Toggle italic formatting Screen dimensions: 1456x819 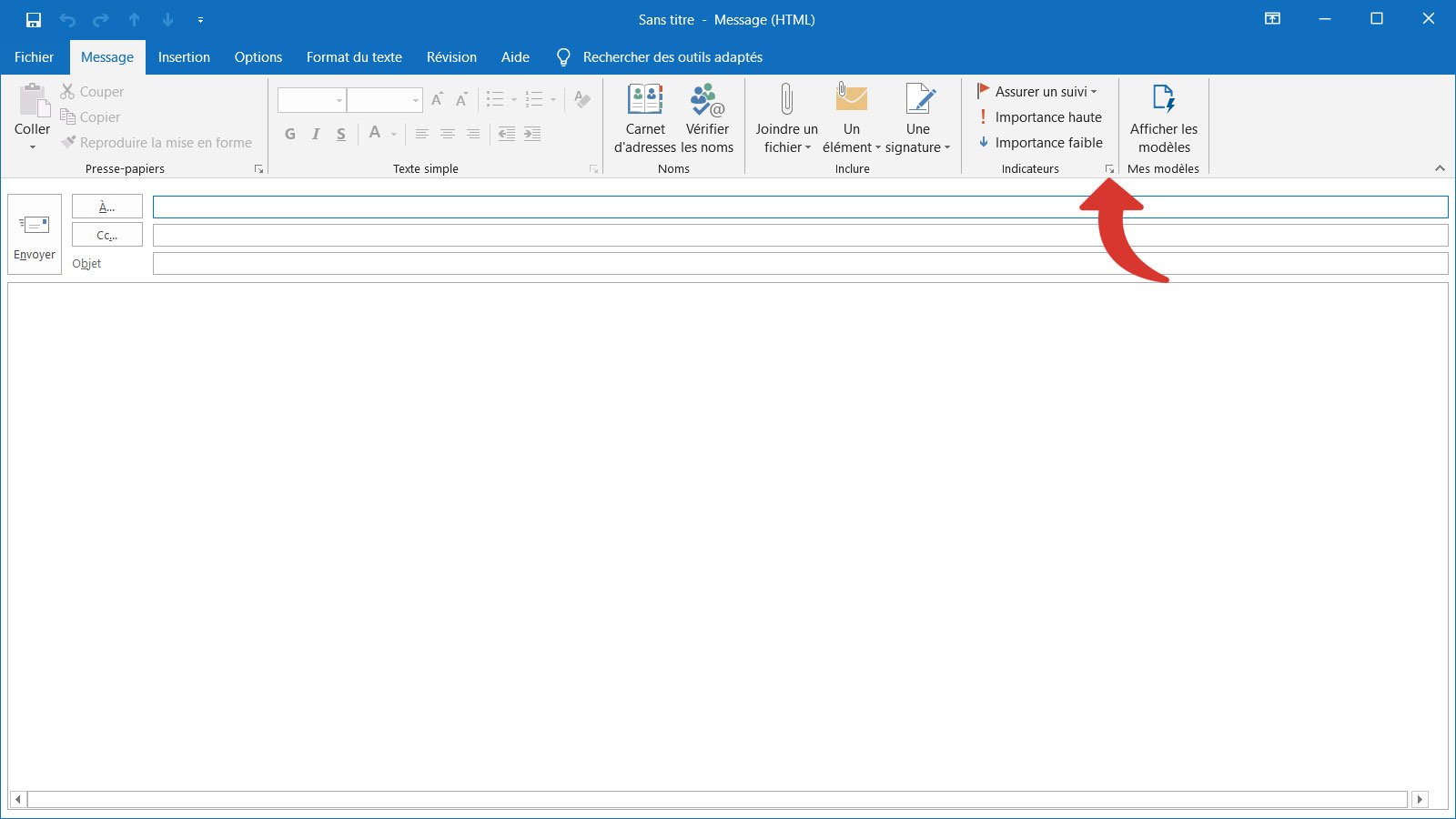coord(315,133)
